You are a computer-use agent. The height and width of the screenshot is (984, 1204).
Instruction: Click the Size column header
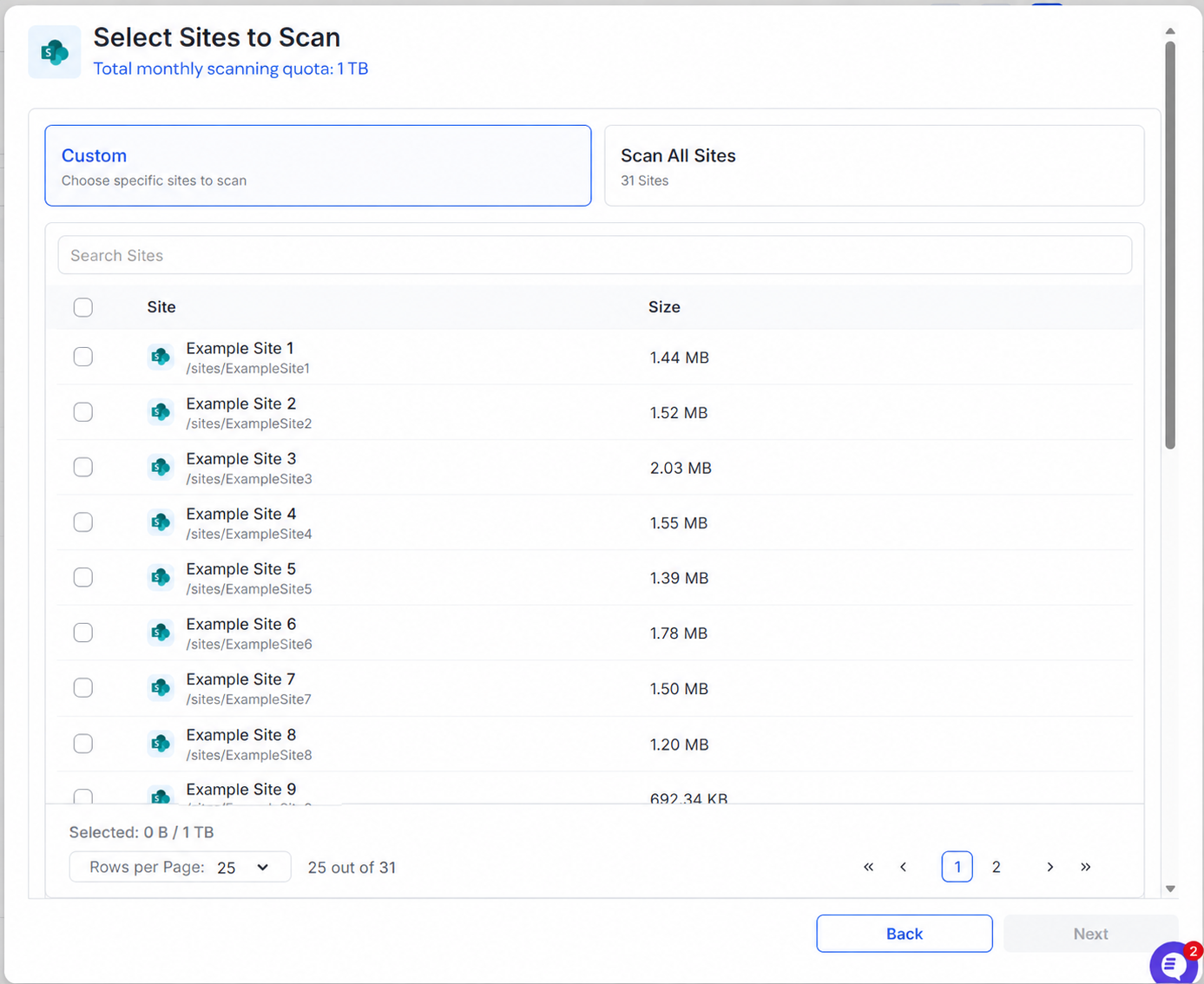coord(664,307)
